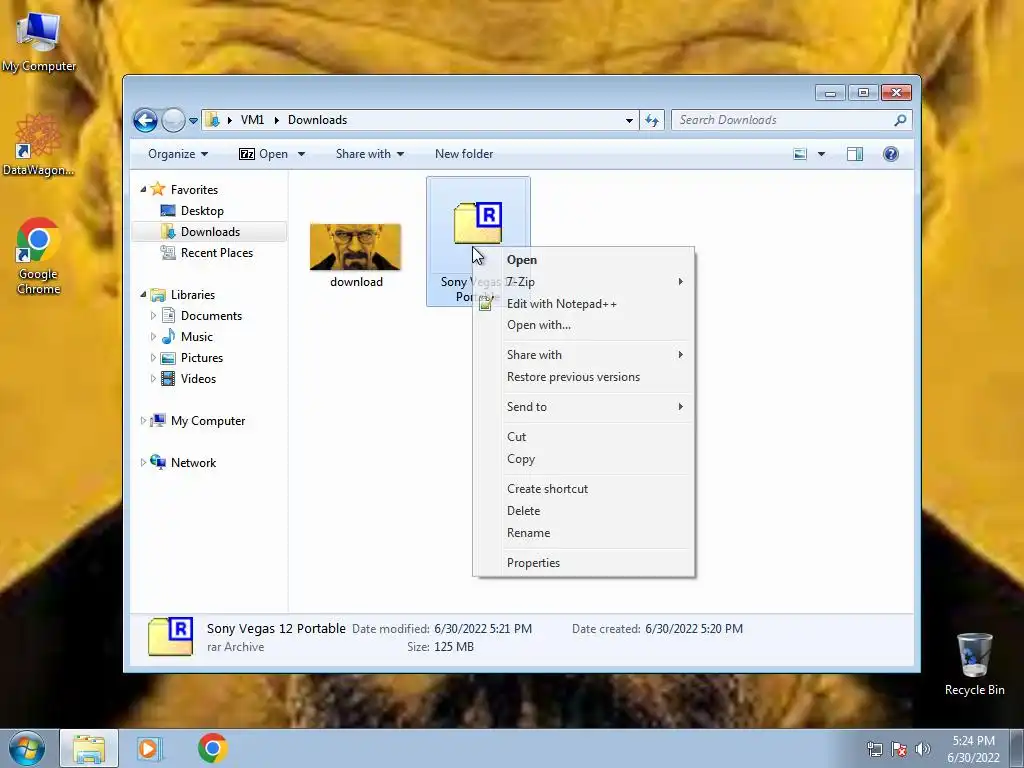Expand the Network tree arrow
The image size is (1024, 768).
[x=143, y=462]
